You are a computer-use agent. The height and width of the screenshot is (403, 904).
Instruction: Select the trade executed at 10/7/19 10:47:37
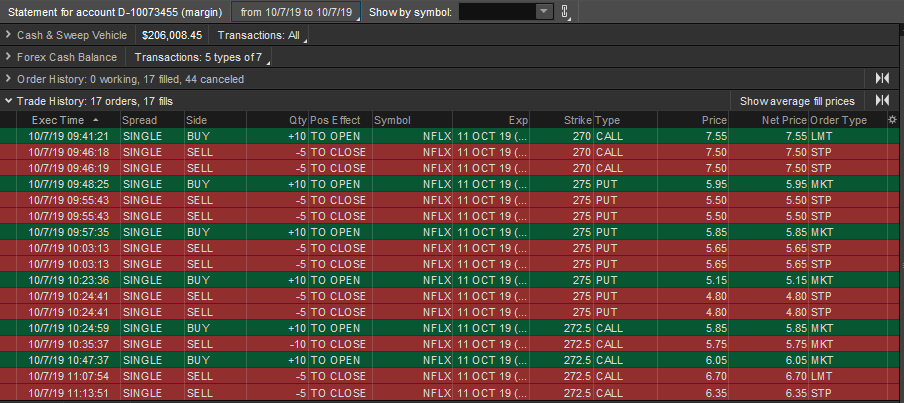[452, 360]
